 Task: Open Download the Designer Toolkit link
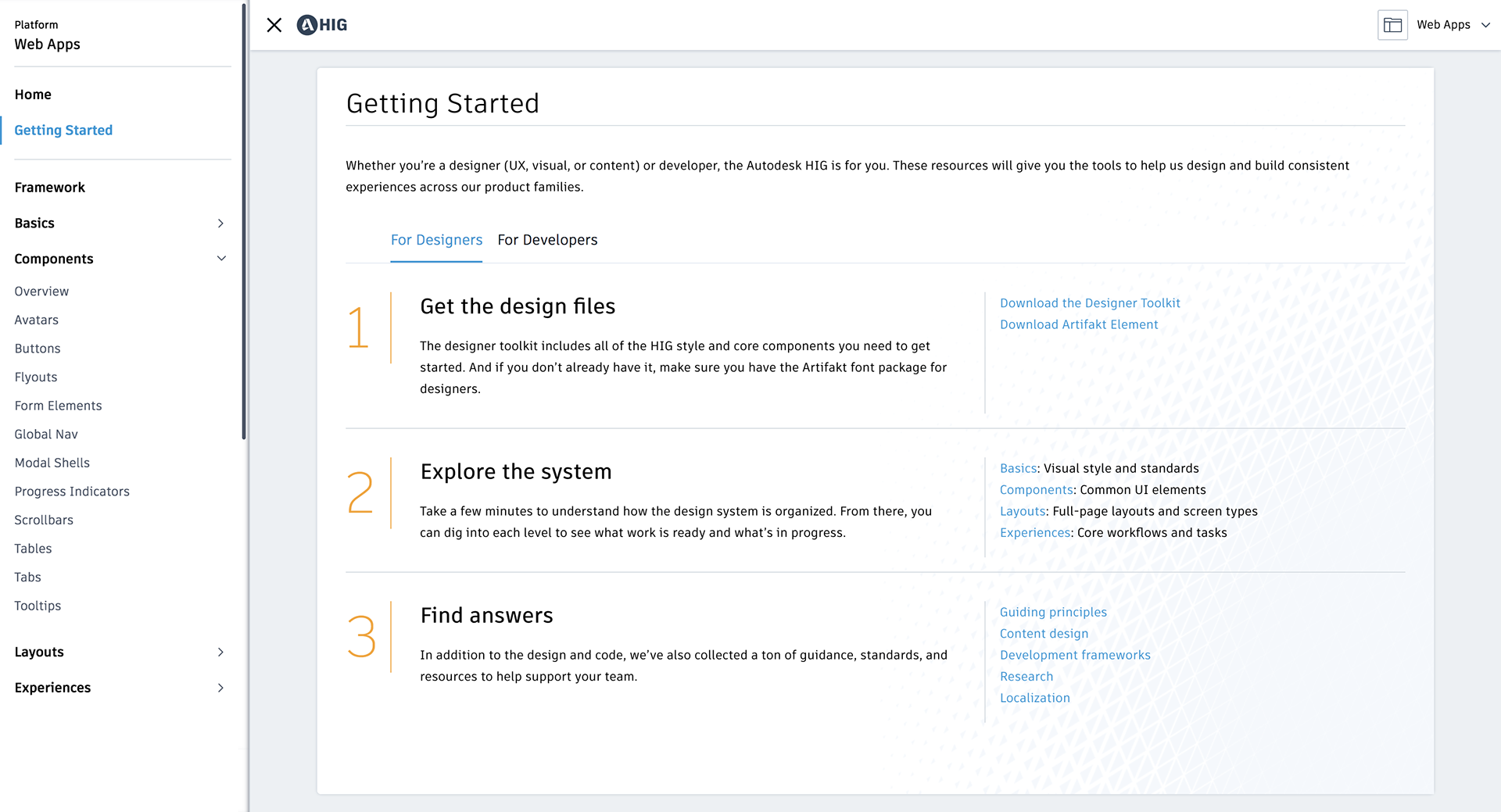(1090, 303)
